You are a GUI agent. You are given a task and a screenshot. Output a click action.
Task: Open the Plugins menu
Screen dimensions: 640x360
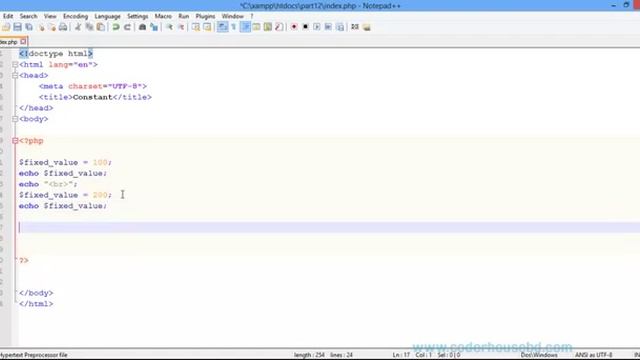205,16
